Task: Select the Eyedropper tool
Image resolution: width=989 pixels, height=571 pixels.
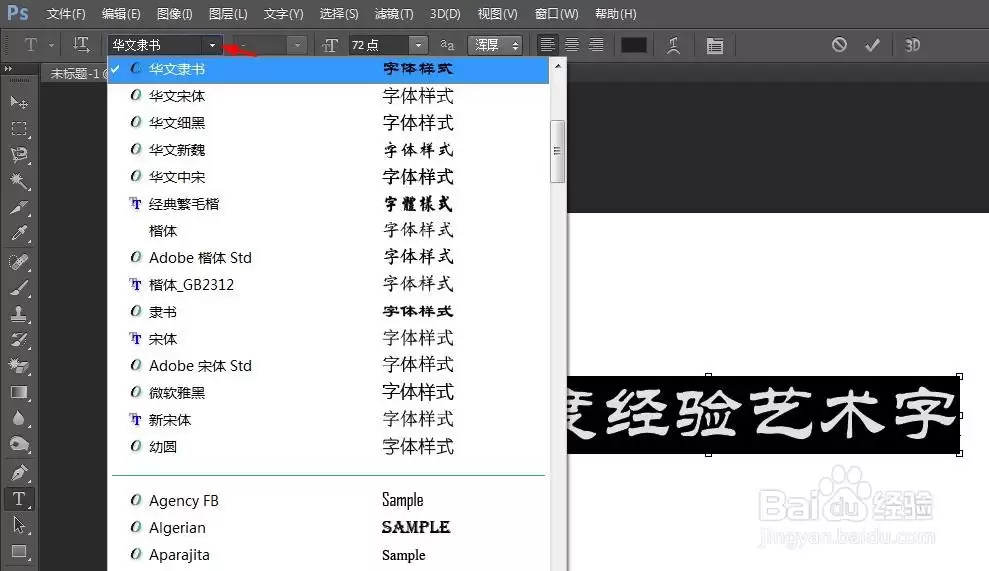Action: [x=19, y=234]
